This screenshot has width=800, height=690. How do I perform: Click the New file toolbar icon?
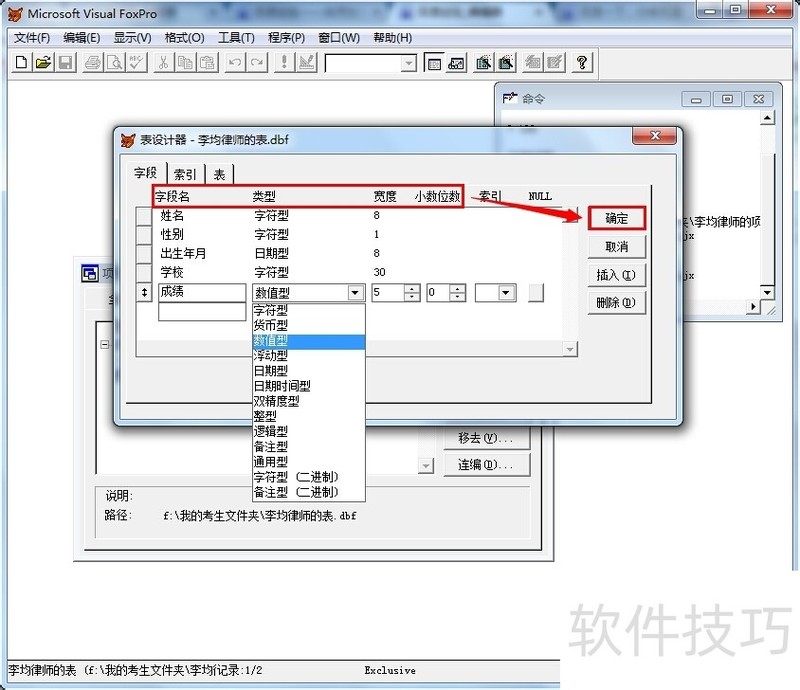tap(21, 63)
